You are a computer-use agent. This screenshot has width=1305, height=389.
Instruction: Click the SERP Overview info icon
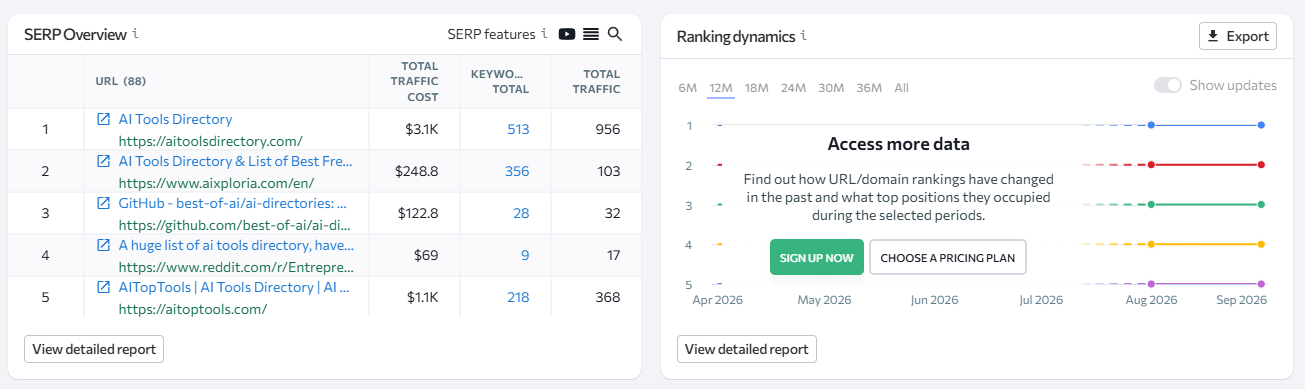135,34
